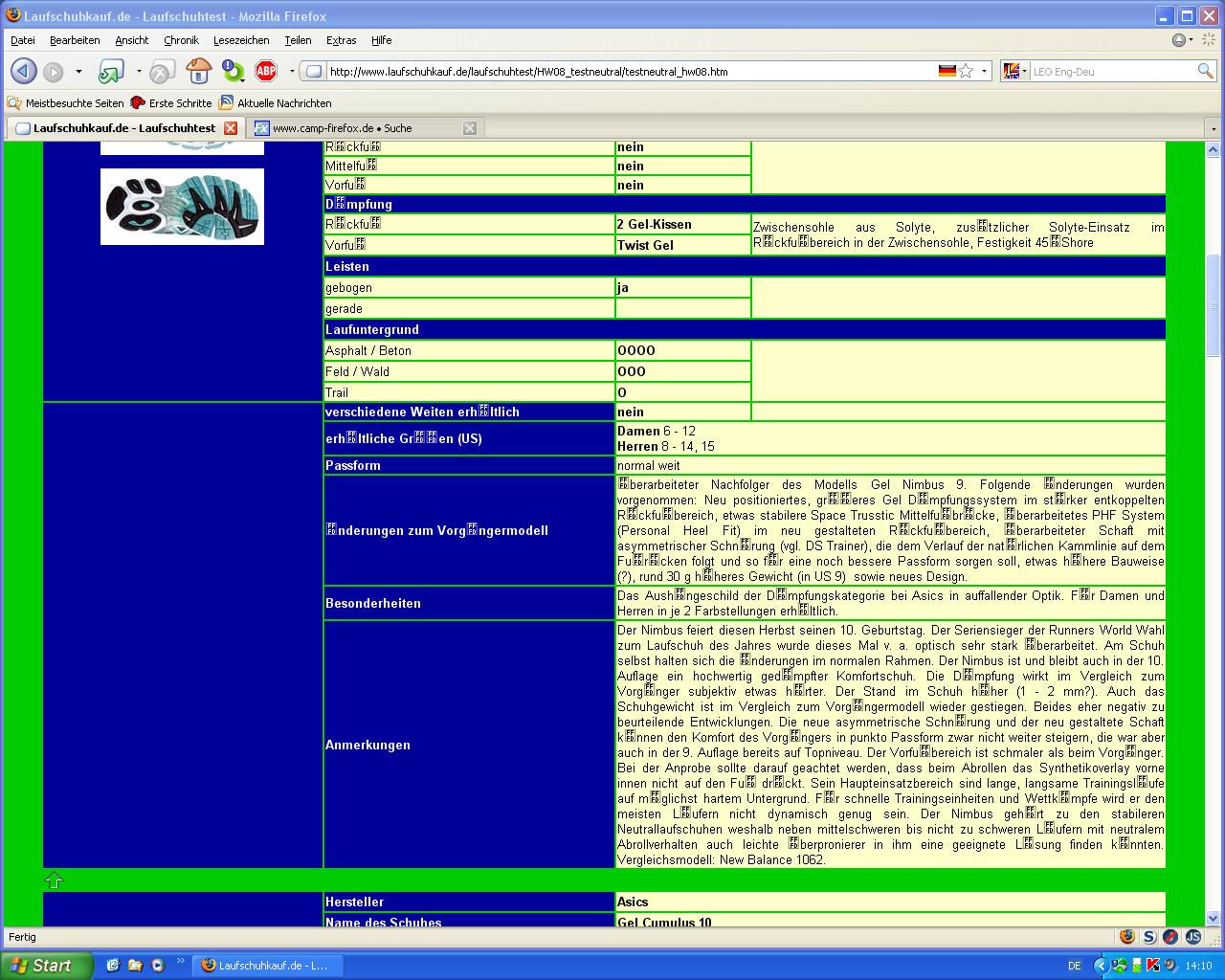Close the Laufschuhkauf.de tab
The width and height of the screenshot is (1225, 980).
tap(230, 128)
